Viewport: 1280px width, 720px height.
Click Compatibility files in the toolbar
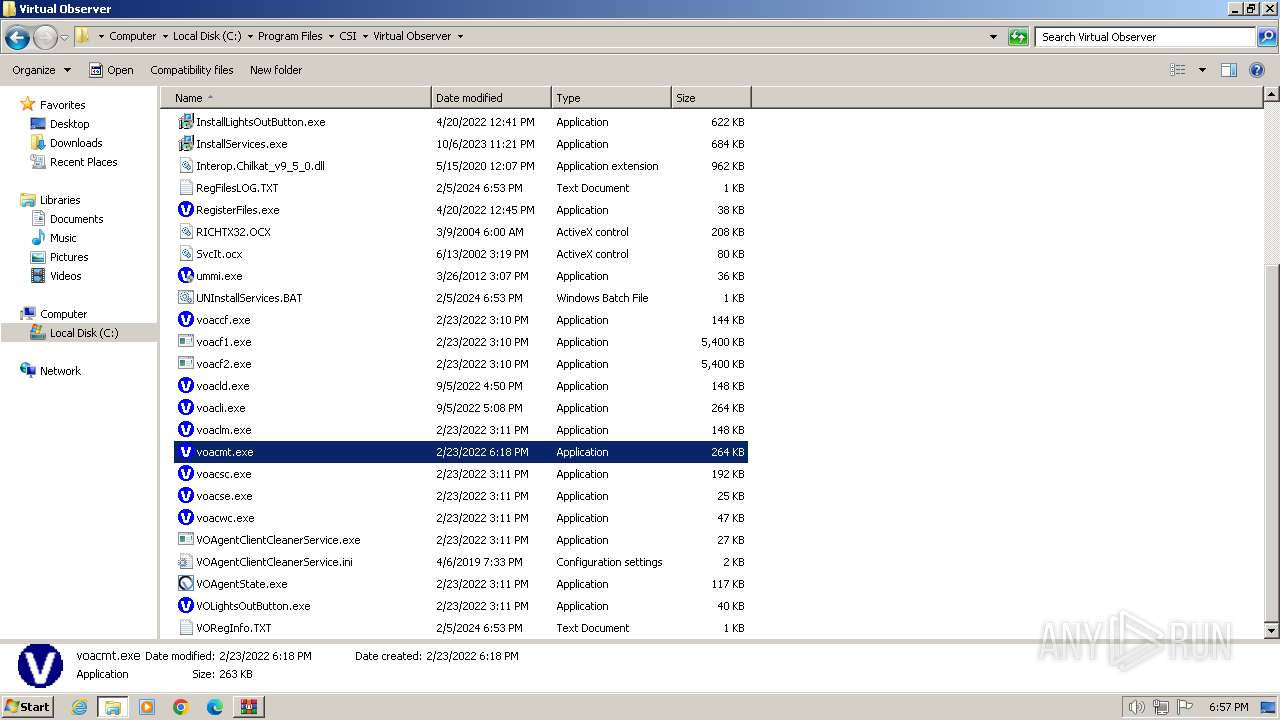coord(192,70)
